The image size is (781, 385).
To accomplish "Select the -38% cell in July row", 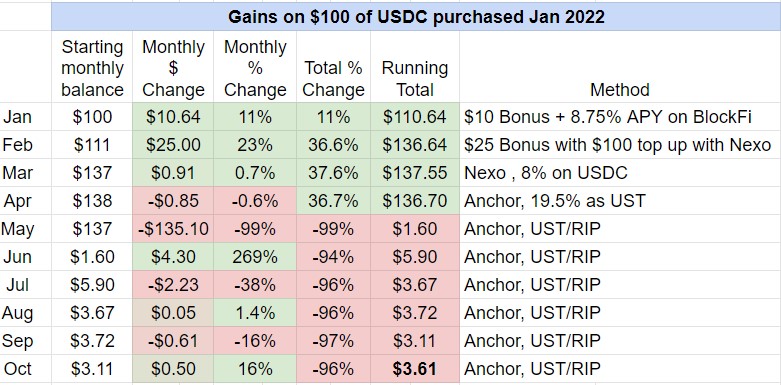I will click(255, 284).
